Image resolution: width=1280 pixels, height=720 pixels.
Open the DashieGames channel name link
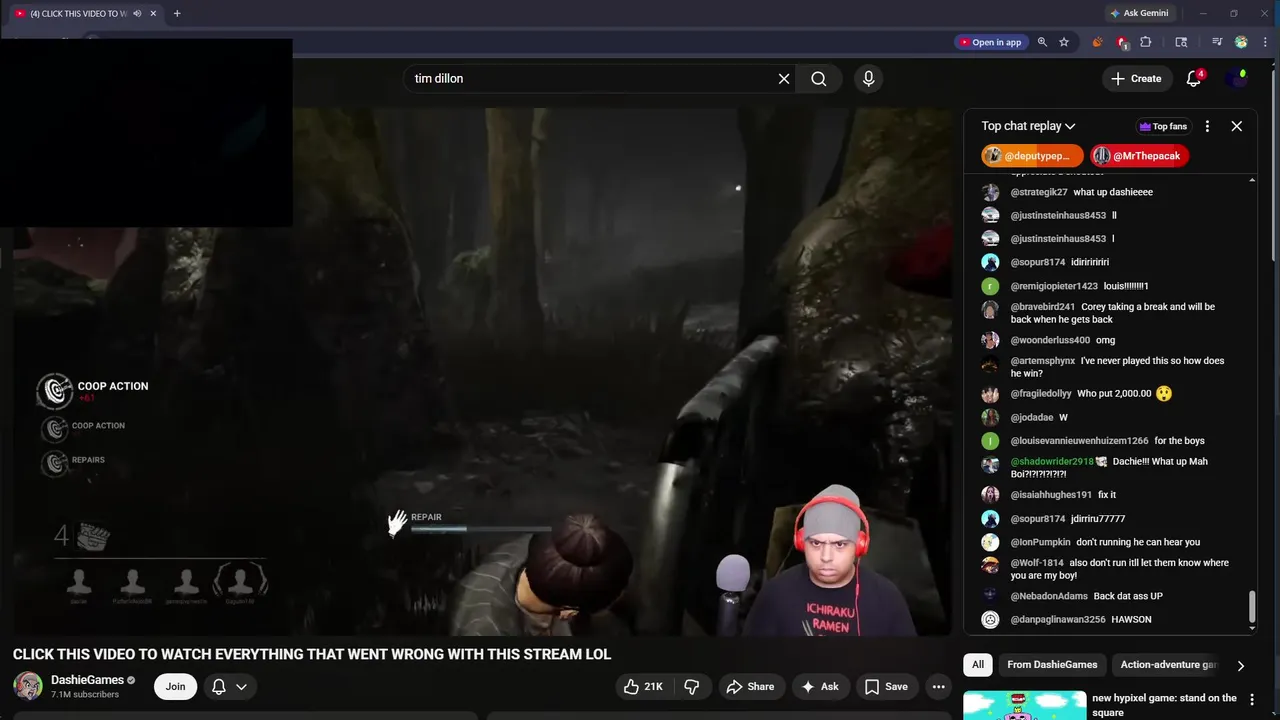click(x=87, y=680)
